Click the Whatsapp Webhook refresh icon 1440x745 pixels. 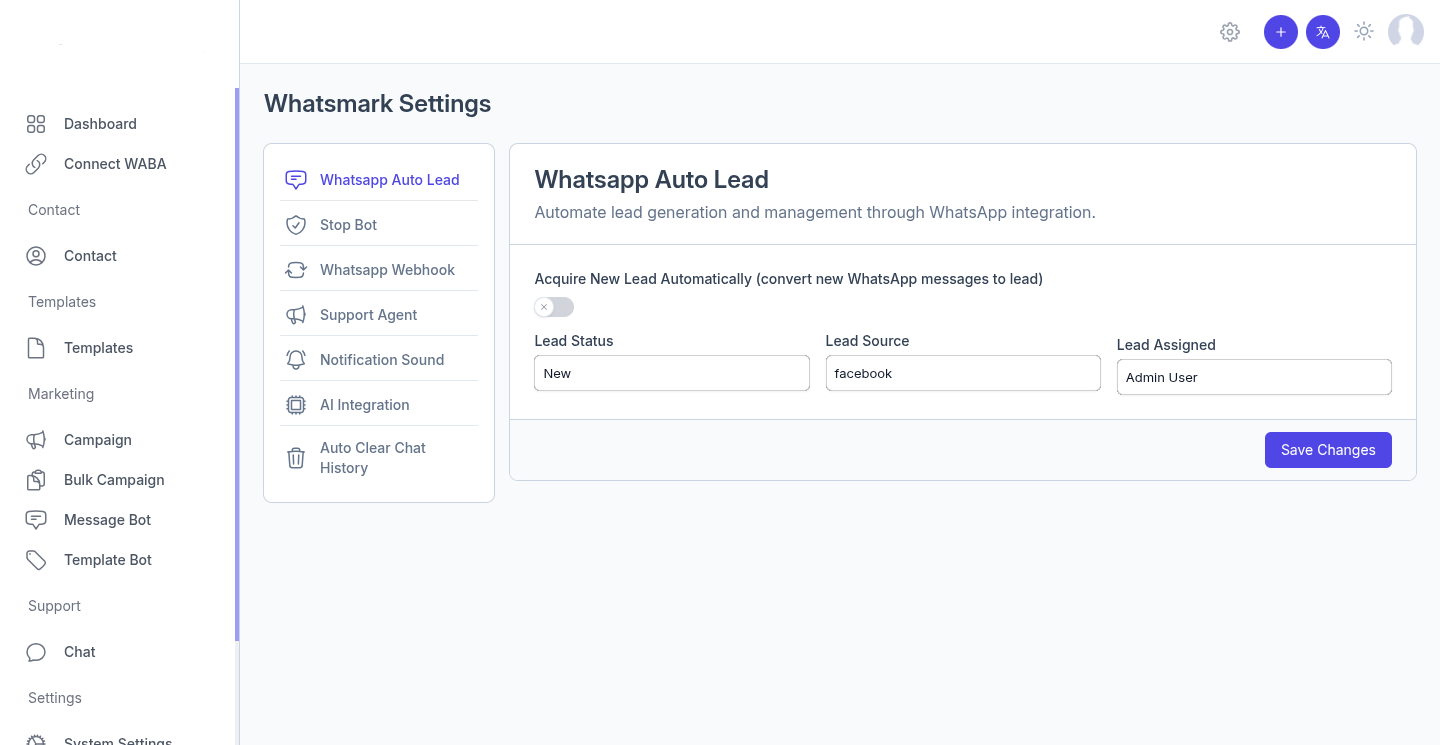click(296, 270)
